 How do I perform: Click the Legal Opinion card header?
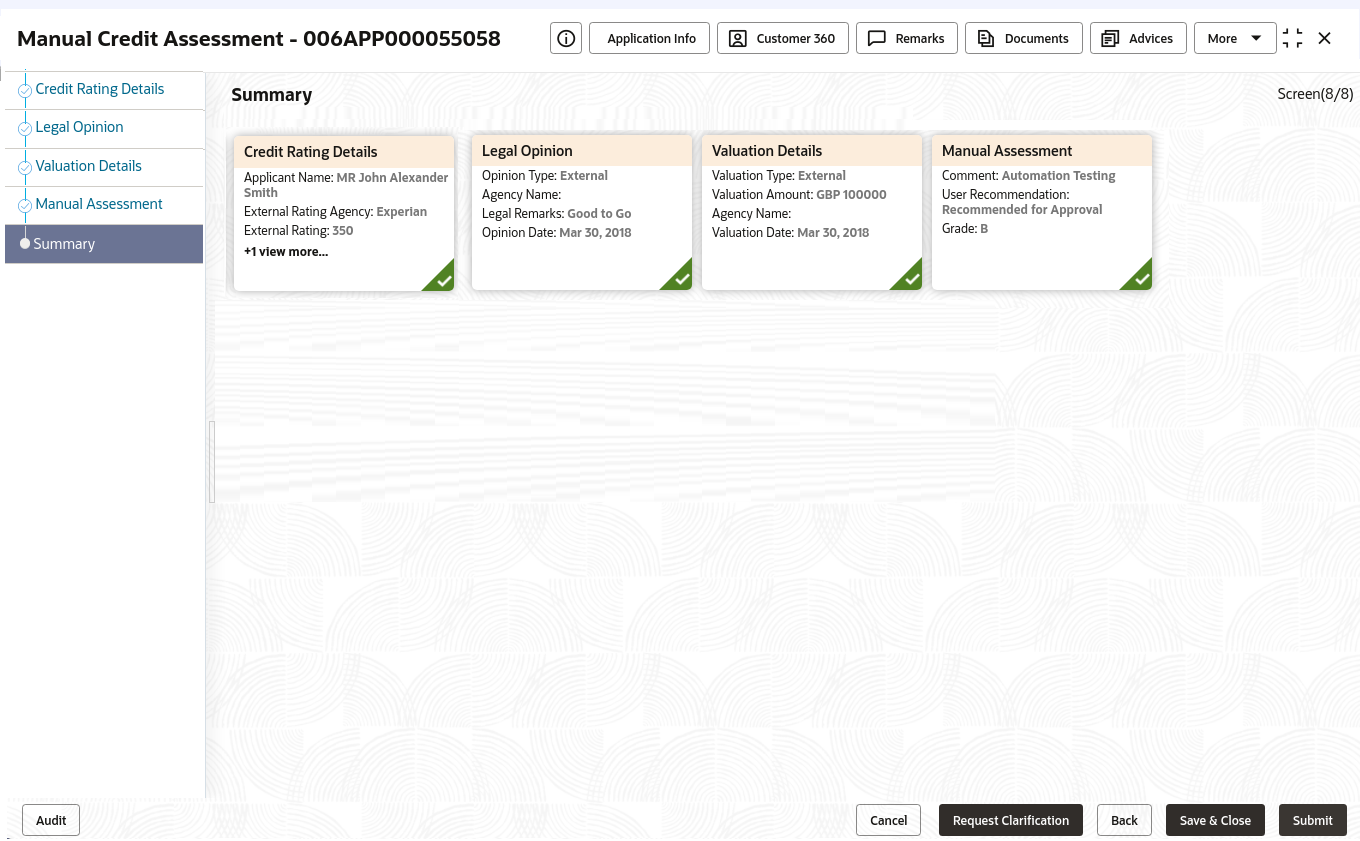(x=582, y=151)
